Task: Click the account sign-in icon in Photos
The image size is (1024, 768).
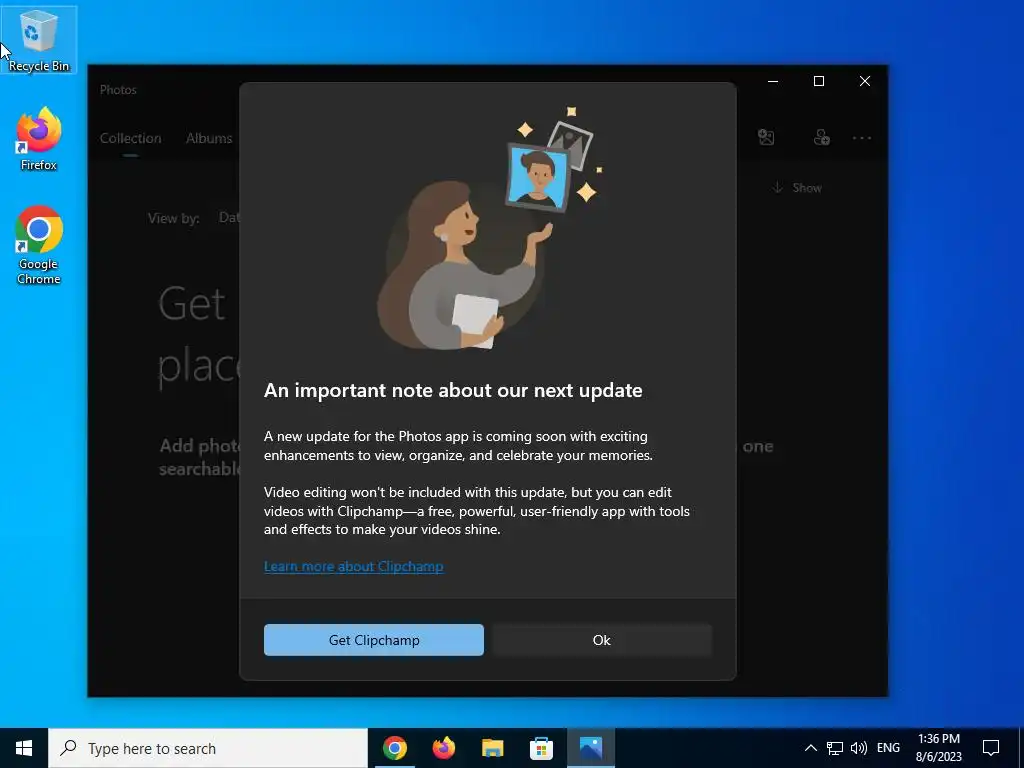Action: point(822,137)
